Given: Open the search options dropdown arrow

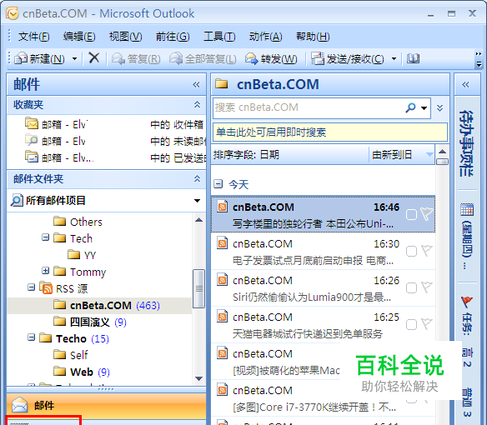Looking at the screenshot, I should pos(424,108).
